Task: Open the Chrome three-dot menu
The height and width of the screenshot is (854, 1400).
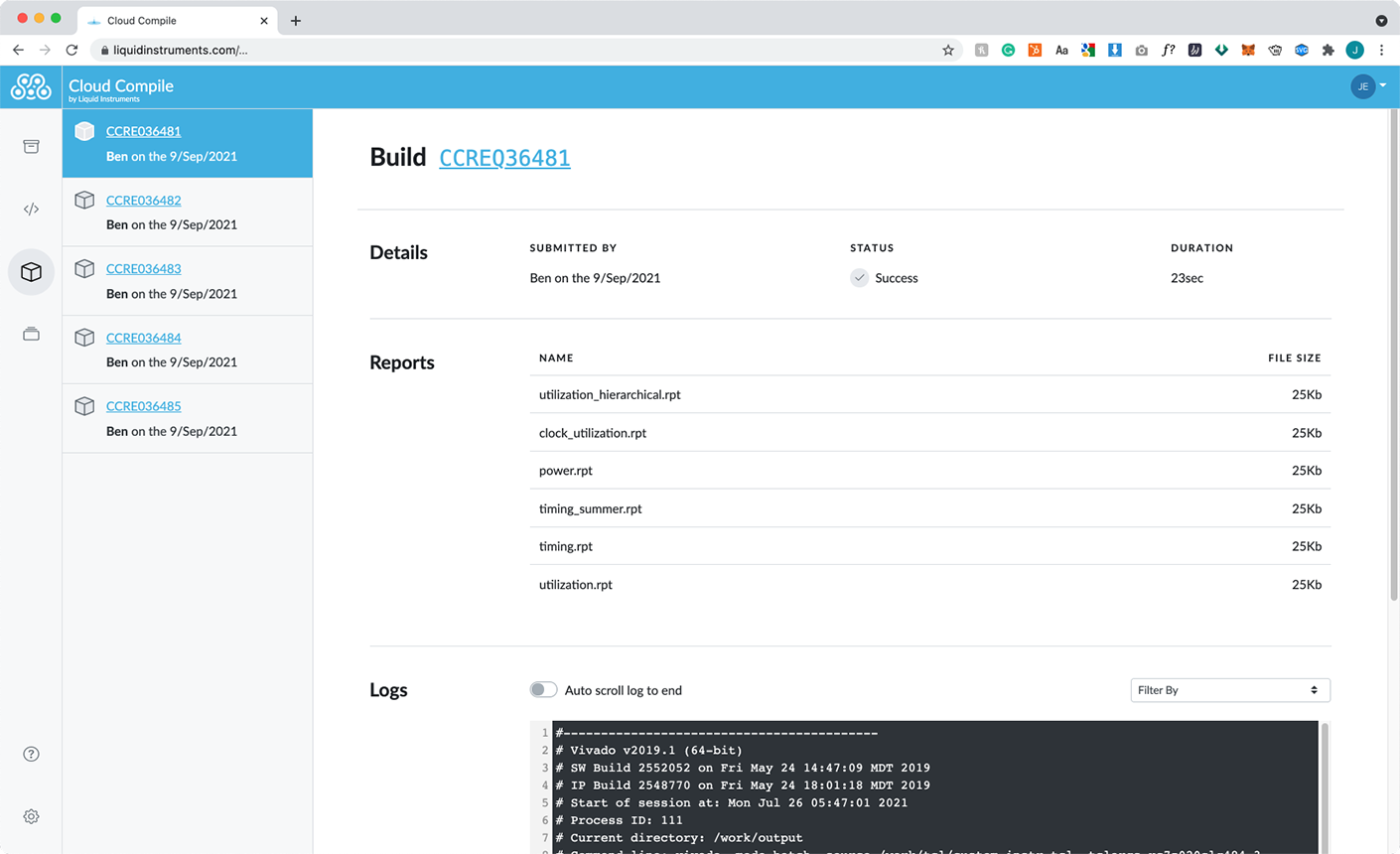Action: coord(1381,50)
